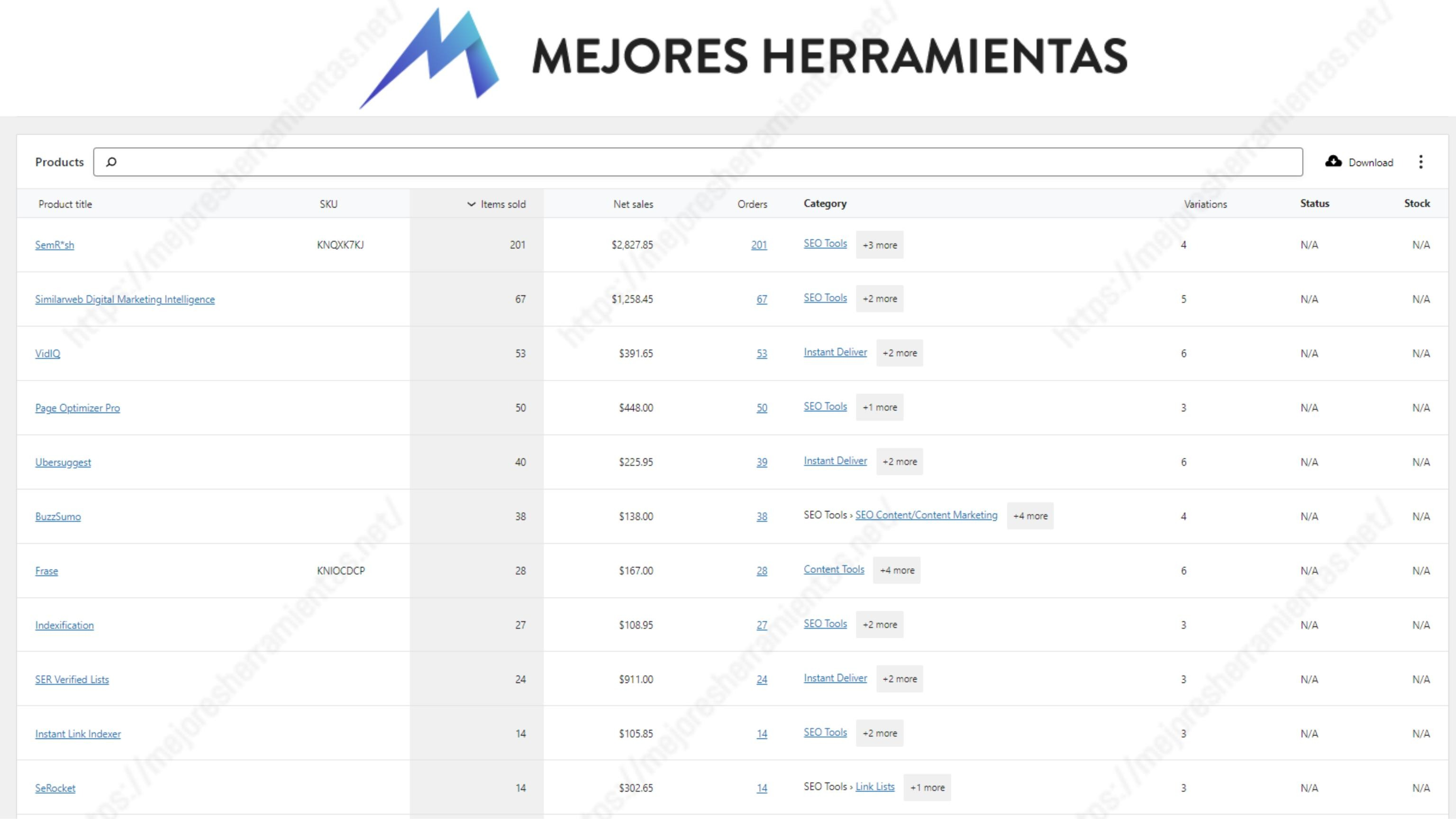Image resolution: width=1456 pixels, height=819 pixels.
Task: Open the VidIQ product link
Action: (47, 353)
